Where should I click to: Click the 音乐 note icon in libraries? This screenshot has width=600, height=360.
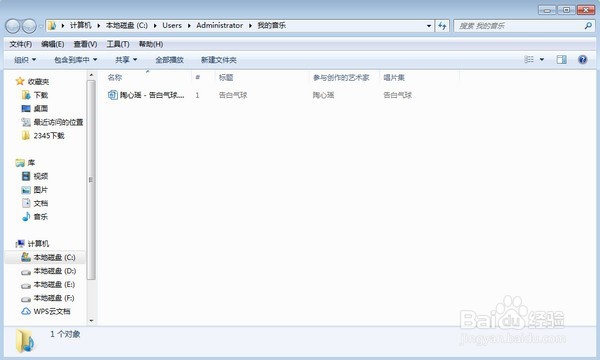click(x=26, y=217)
